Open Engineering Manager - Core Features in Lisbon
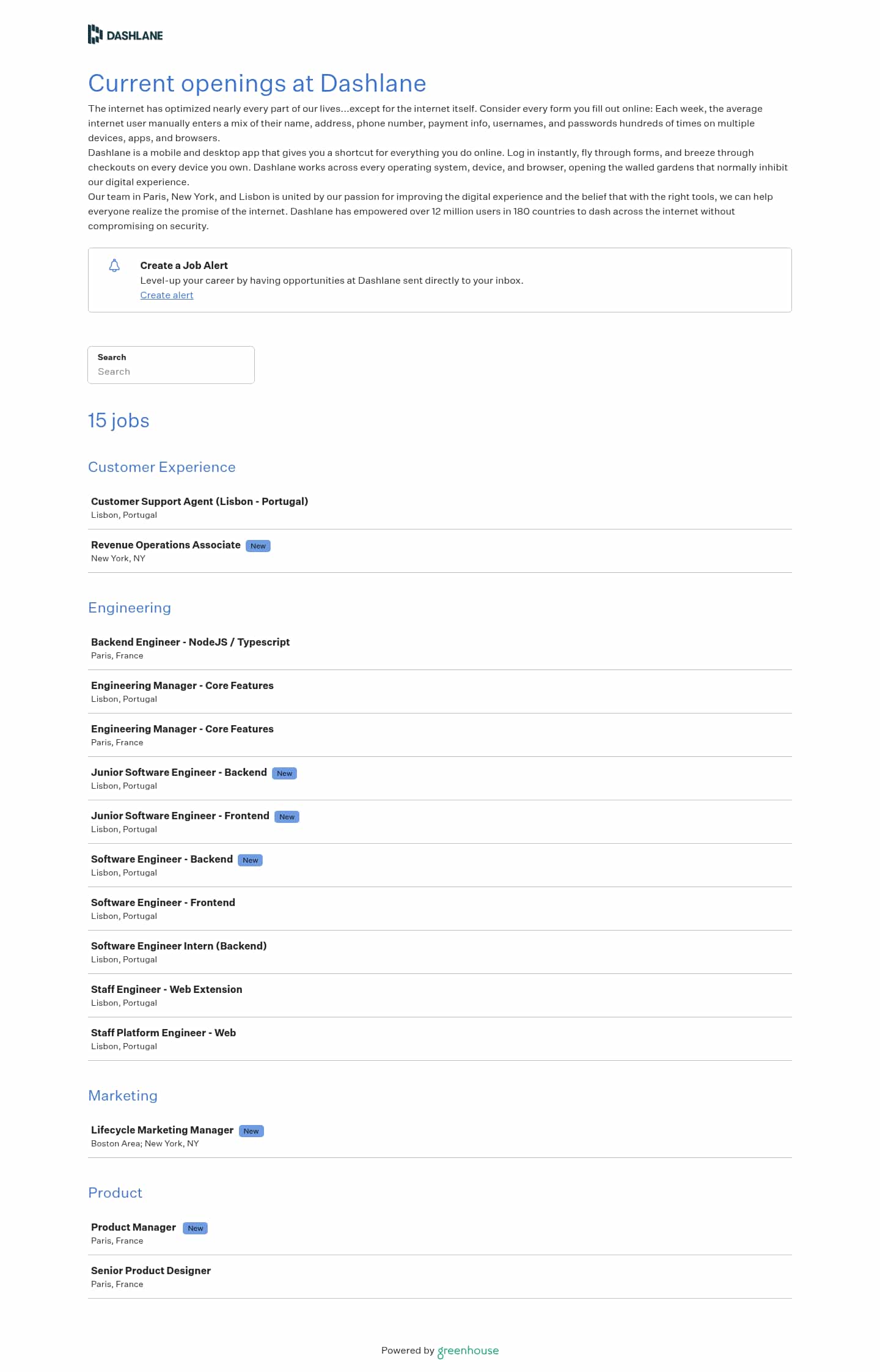The image size is (880, 1372). [182, 685]
